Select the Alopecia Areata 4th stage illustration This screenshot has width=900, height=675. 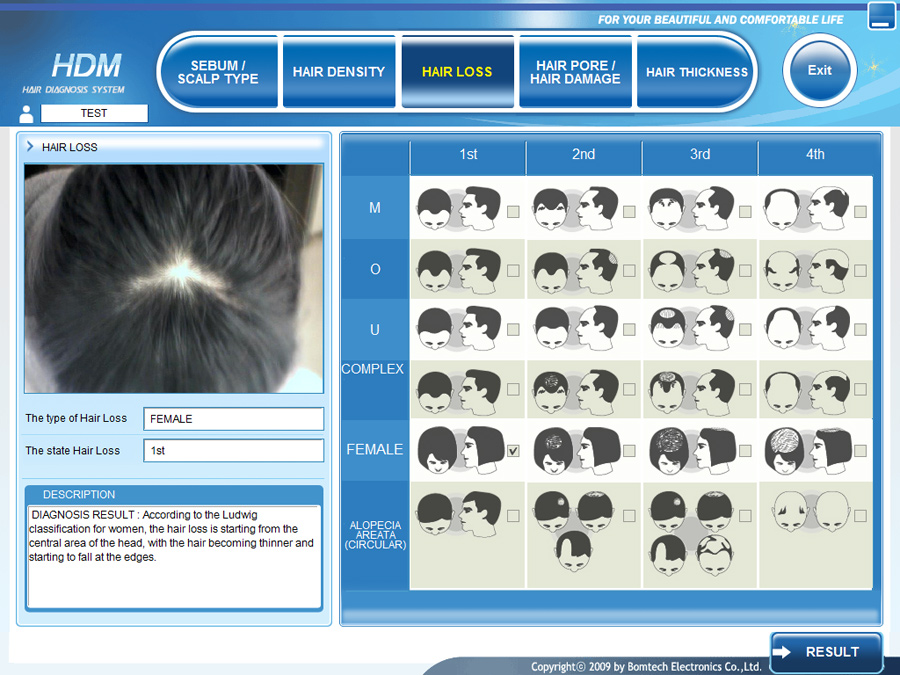coord(806,515)
